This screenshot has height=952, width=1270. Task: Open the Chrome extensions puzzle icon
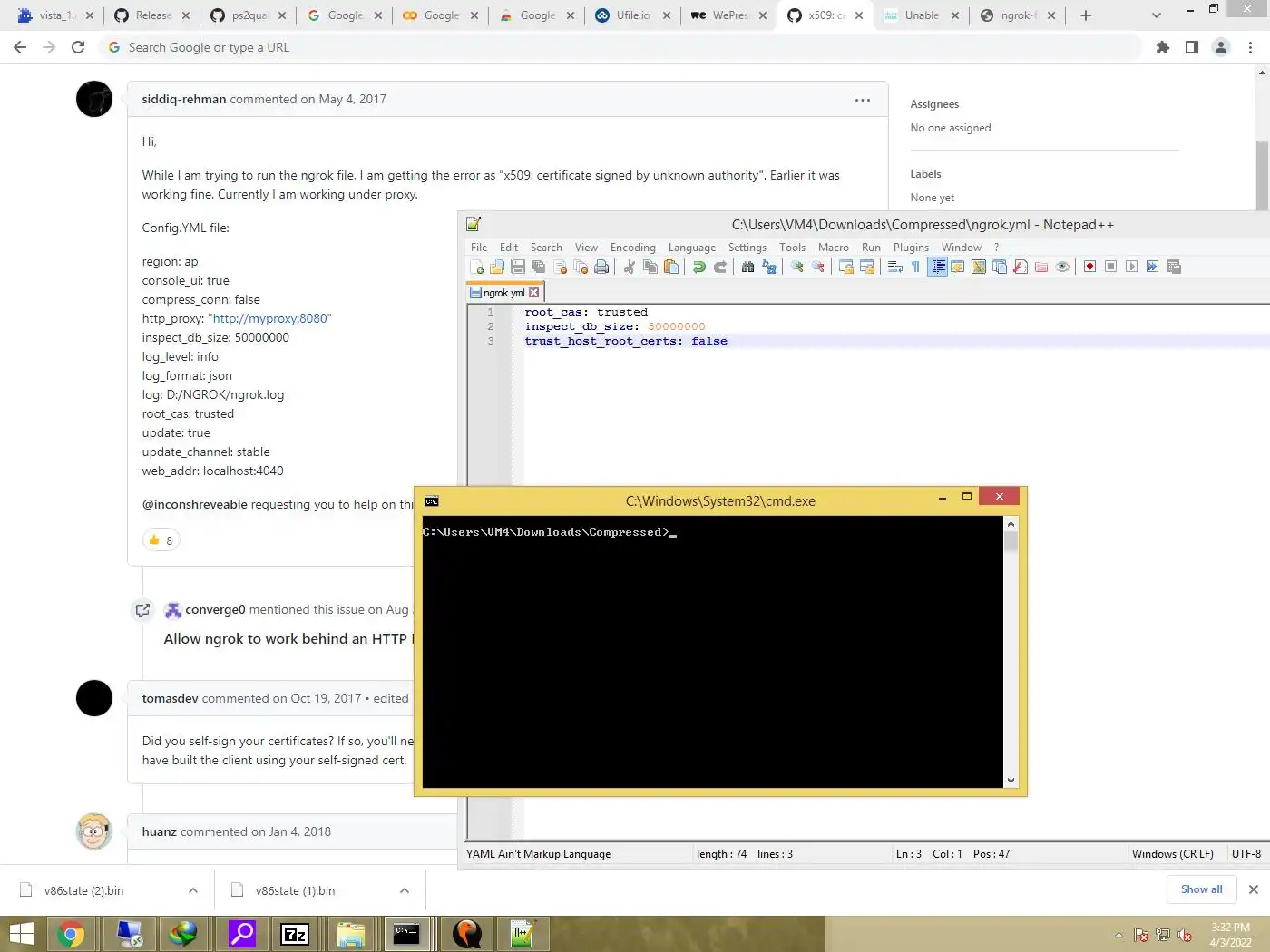pyautogui.click(x=1163, y=47)
